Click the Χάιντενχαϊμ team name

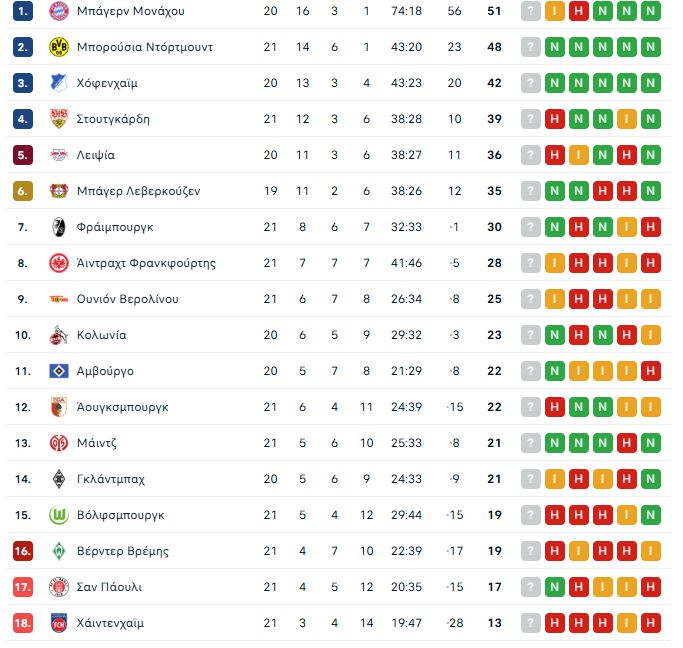[110, 623]
